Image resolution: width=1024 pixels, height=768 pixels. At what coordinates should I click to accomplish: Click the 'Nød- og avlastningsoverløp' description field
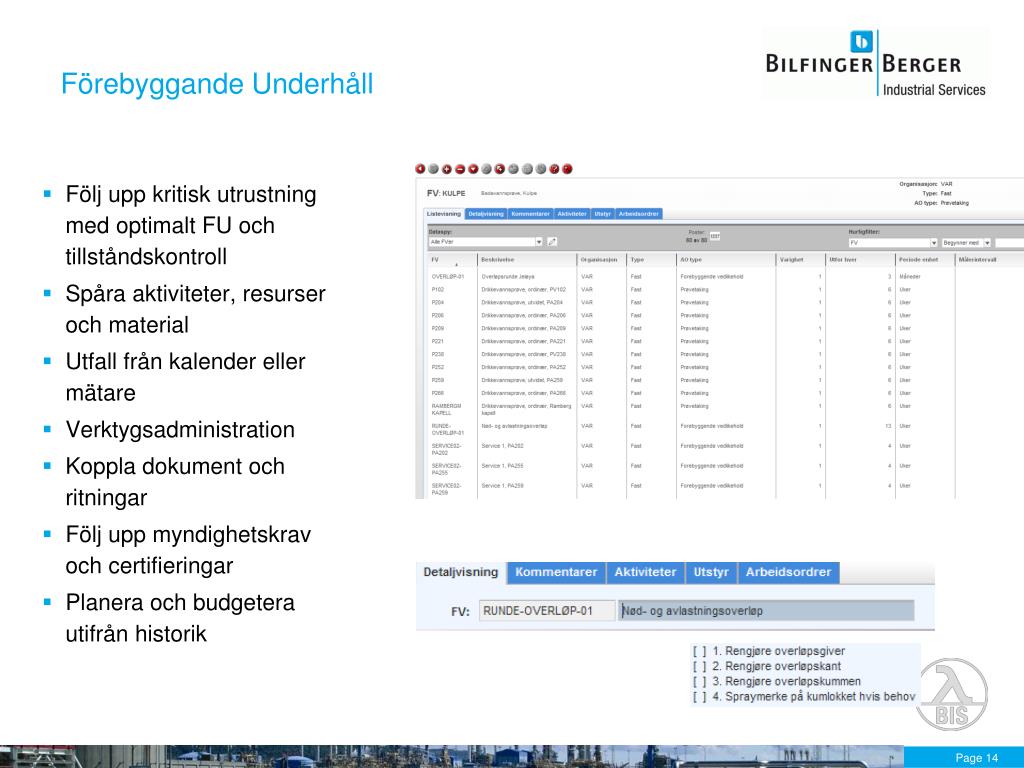point(766,611)
